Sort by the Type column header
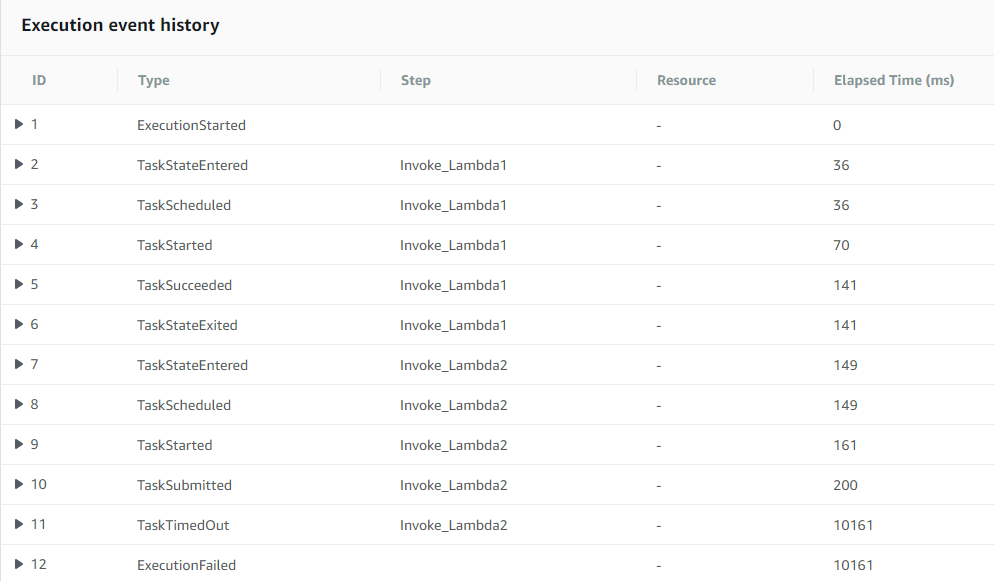 click(153, 80)
